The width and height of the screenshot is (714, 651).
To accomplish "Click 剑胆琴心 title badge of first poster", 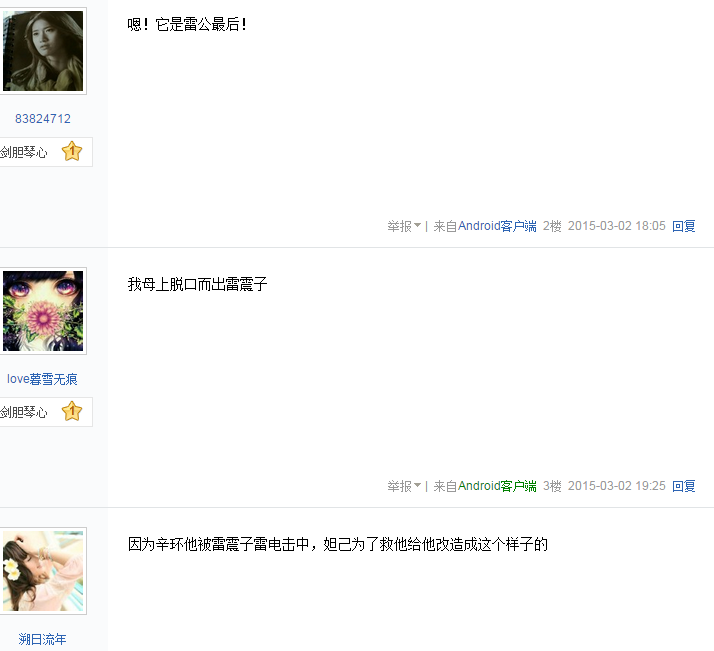I will tap(23, 152).
